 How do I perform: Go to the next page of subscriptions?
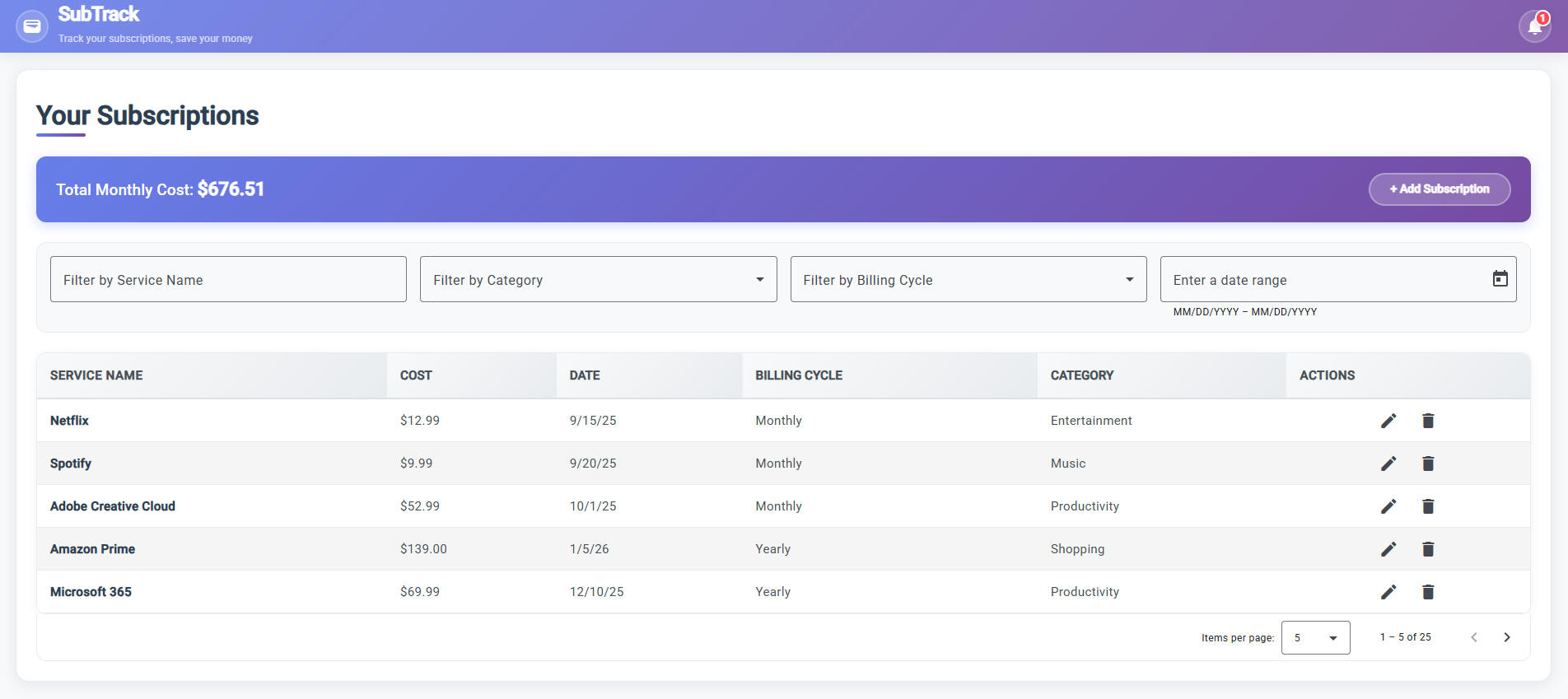1506,637
